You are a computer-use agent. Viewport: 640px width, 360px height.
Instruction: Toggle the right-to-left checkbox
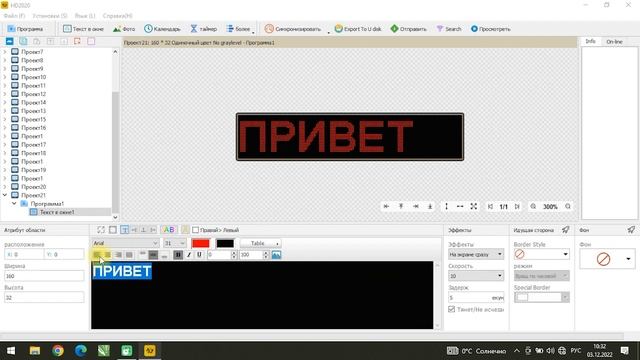[x=196, y=230]
